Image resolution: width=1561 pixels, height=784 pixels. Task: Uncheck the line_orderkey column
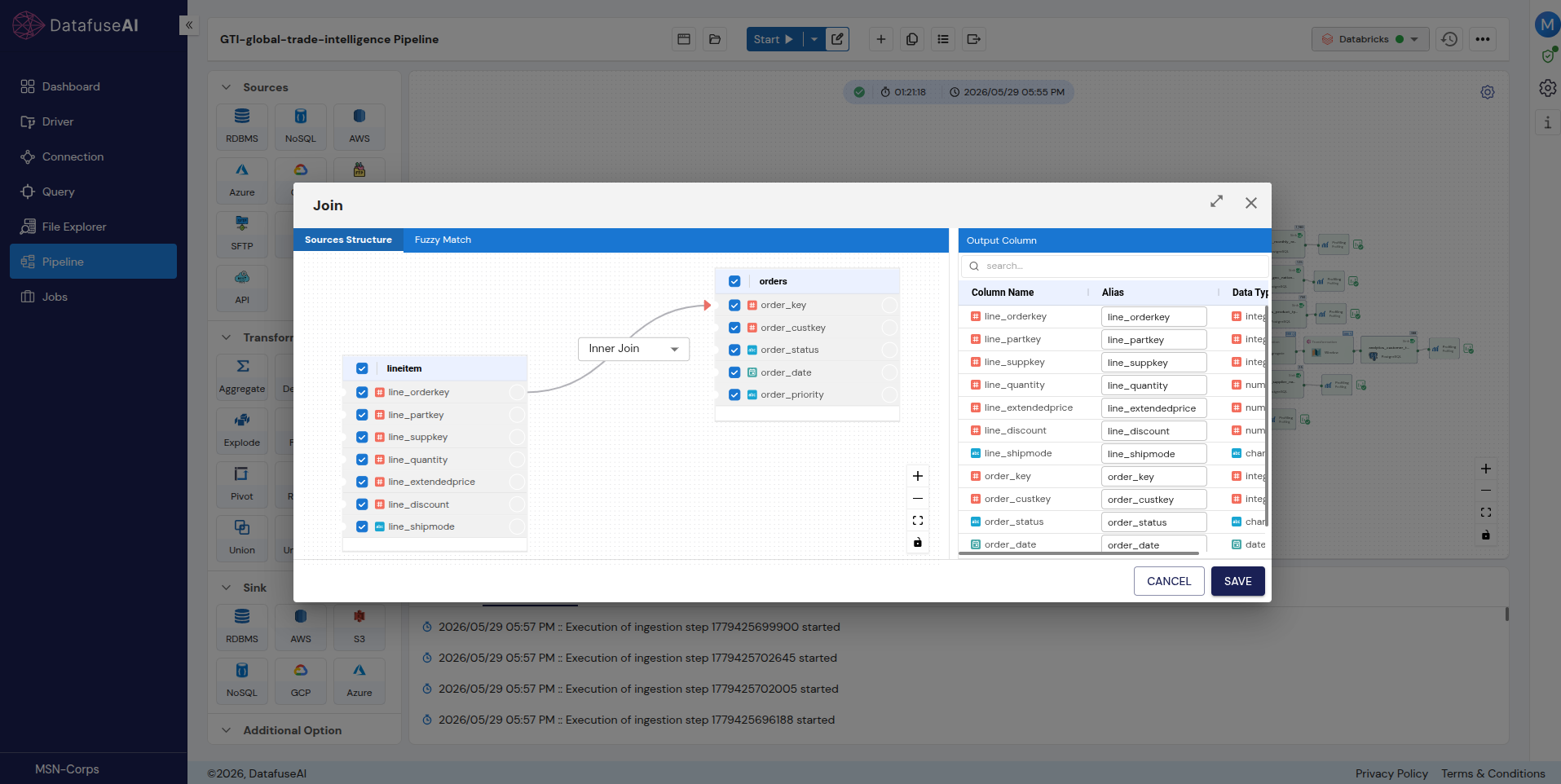point(362,392)
